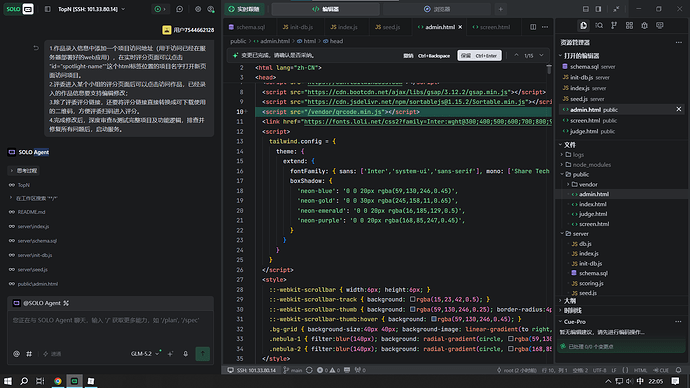
Task: Click the @ mention icon in chat input
Action: pos(16,354)
